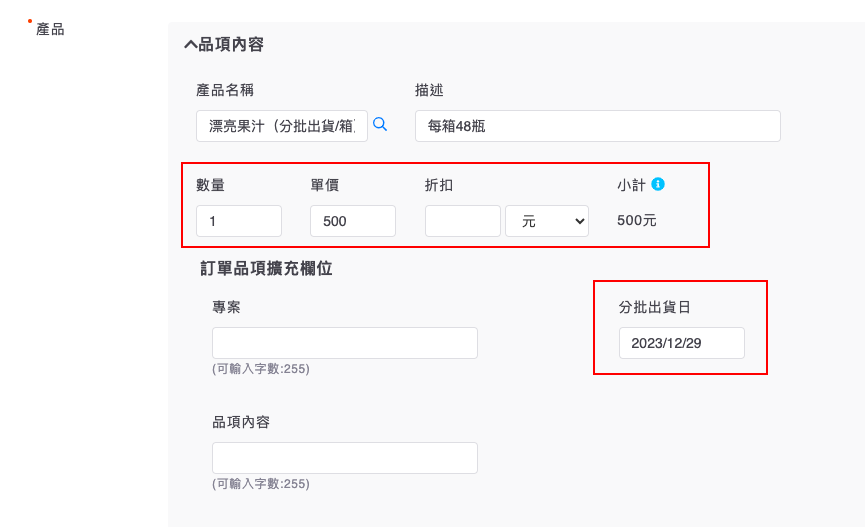This screenshot has width=865, height=527.
Task: Click the info icon beside 小計
Action: (658, 184)
